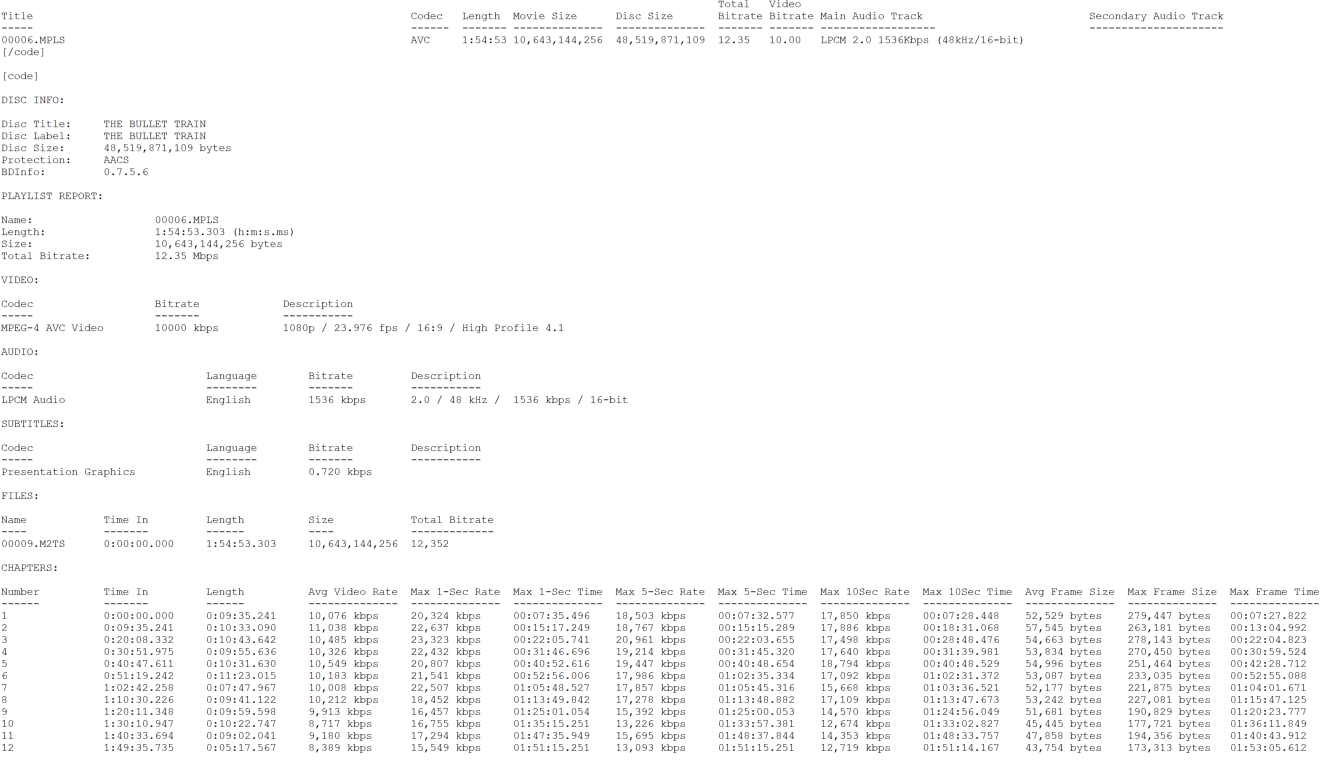Screen dimensions: 1336x767
Task: Click the MPEG-4 AVC Video codec text
Action: 52,328
